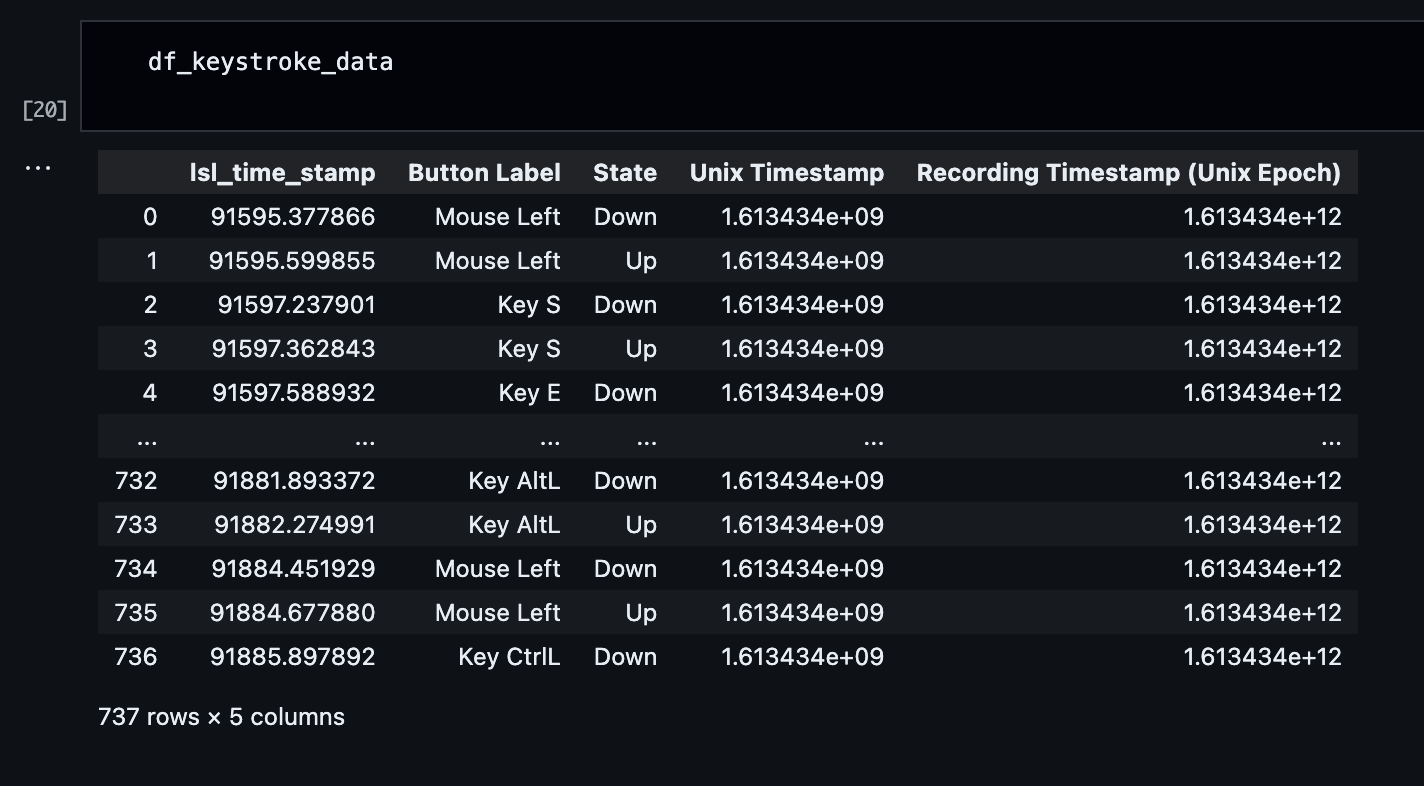Screen dimensions: 1424x786
Task: Click Unix Timestamp value in row 736
Action: pos(802,657)
